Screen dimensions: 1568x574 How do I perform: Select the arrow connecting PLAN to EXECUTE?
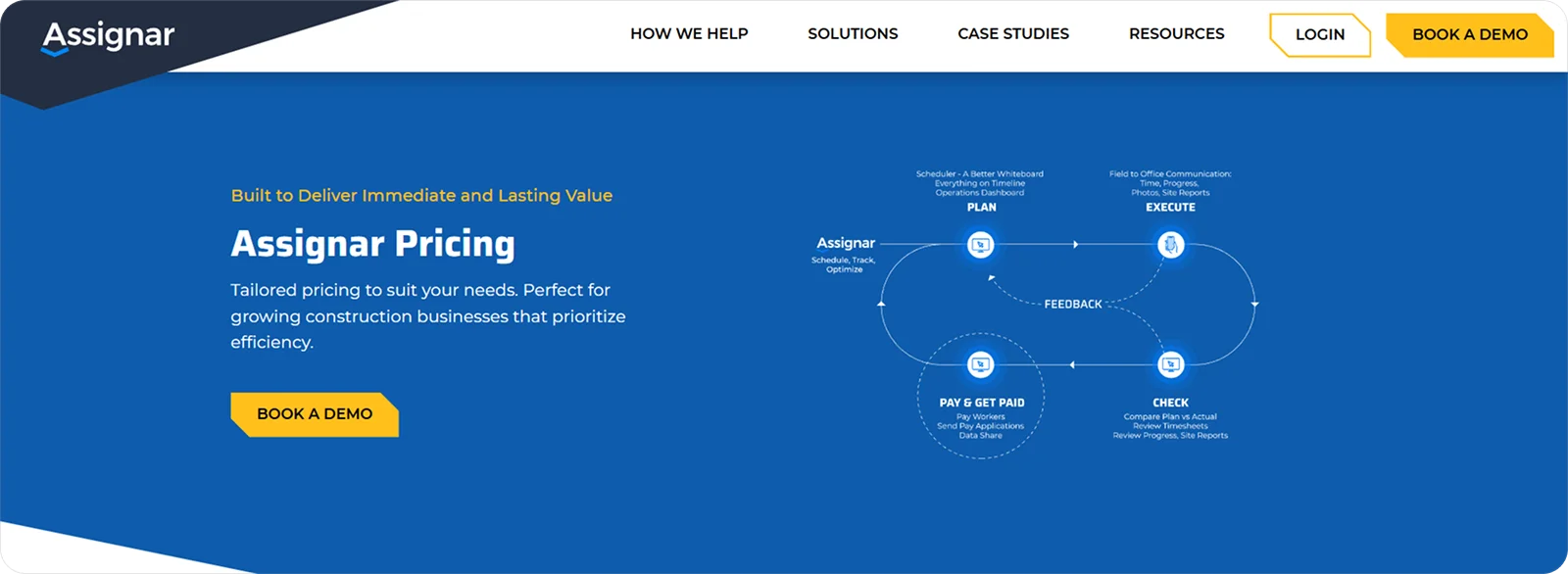[1074, 245]
